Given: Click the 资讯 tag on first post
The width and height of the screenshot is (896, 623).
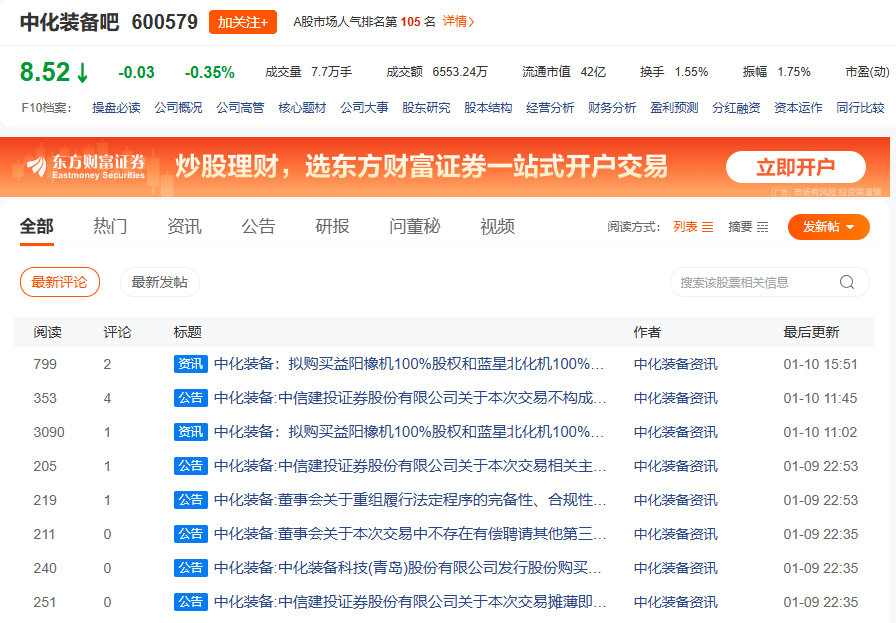Looking at the screenshot, I should (x=190, y=364).
